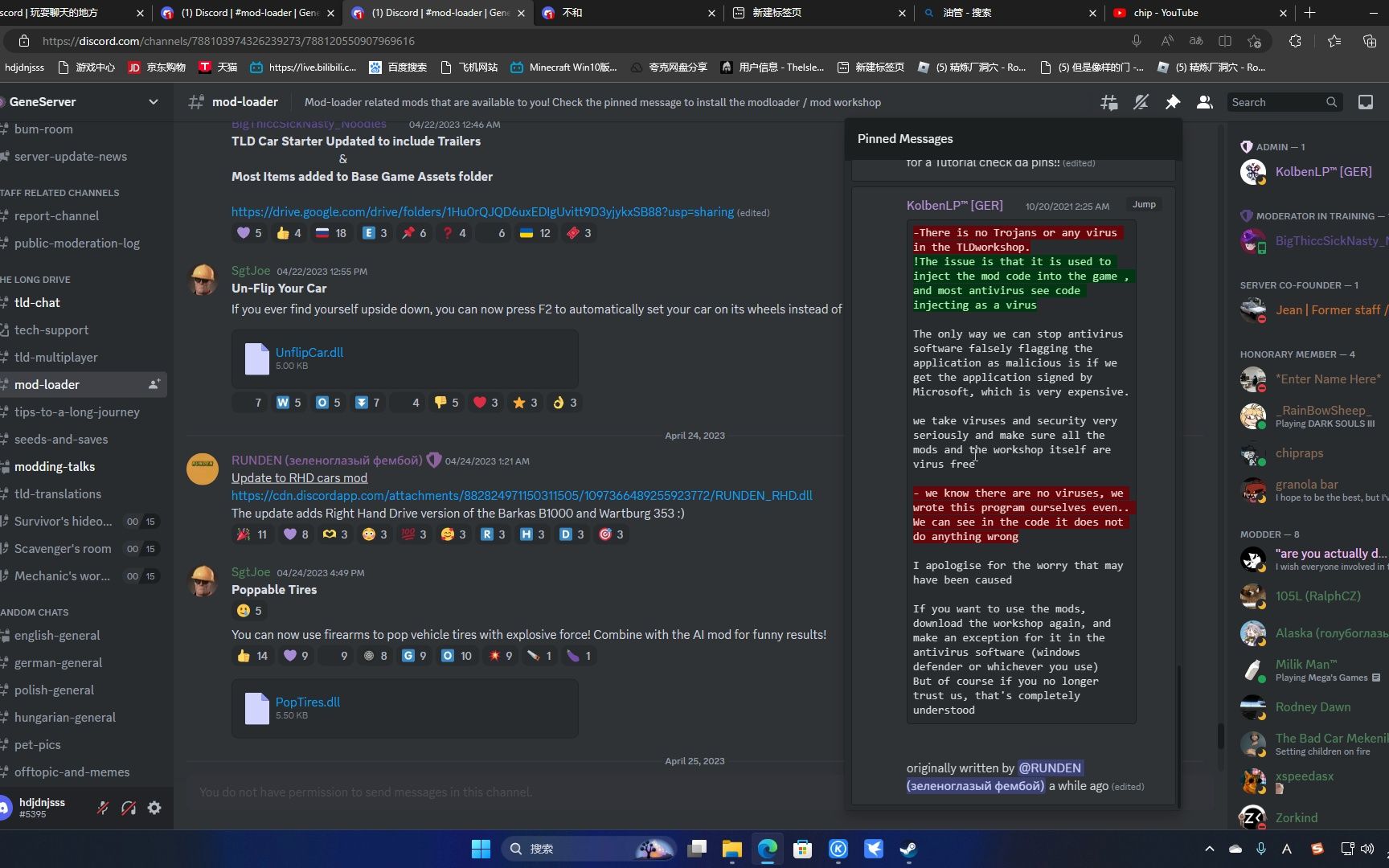1389x868 pixels.
Task: Jump to KolbenLP pinned message
Action: 1144,204
